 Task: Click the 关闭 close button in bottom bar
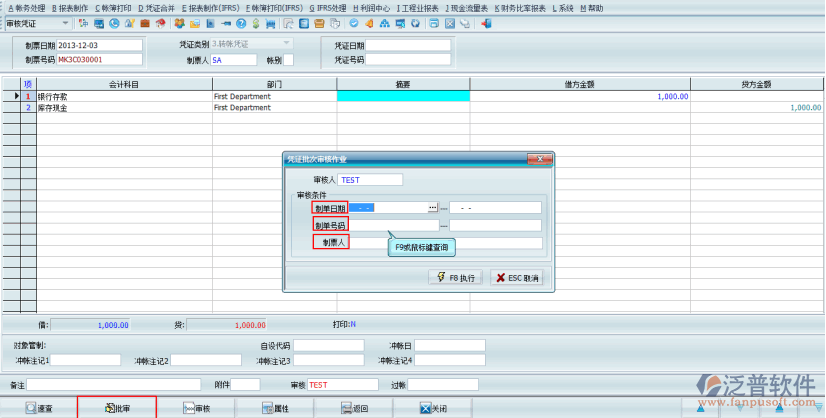(x=432, y=408)
